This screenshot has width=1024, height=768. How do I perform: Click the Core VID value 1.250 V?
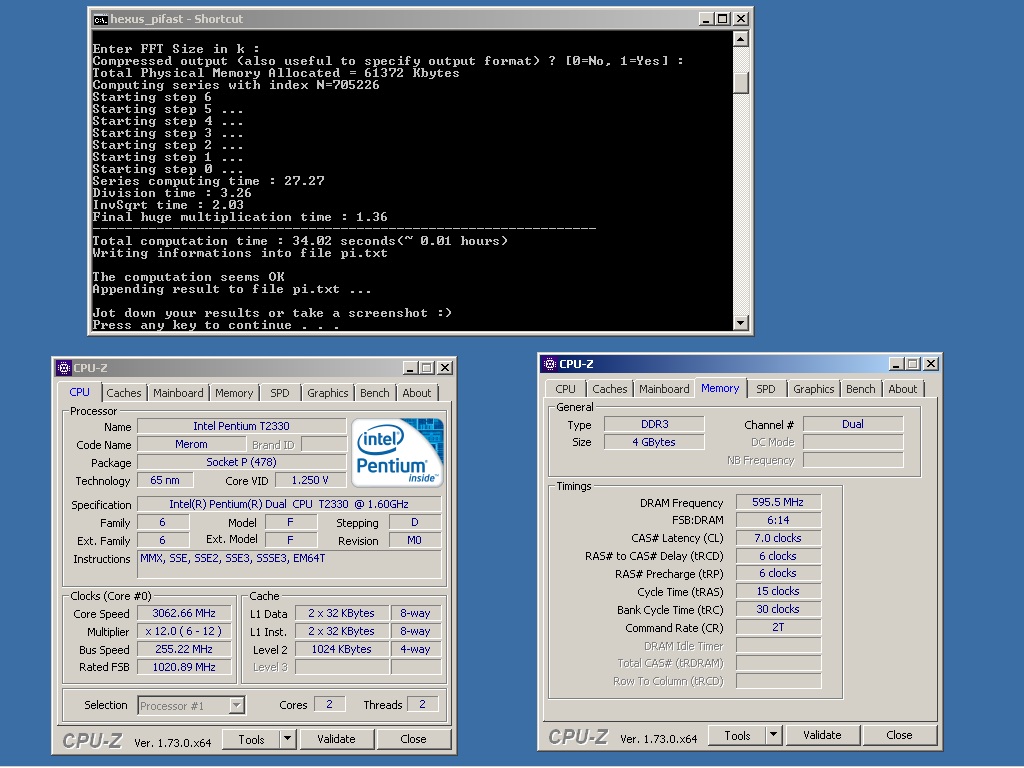pos(310,480)
